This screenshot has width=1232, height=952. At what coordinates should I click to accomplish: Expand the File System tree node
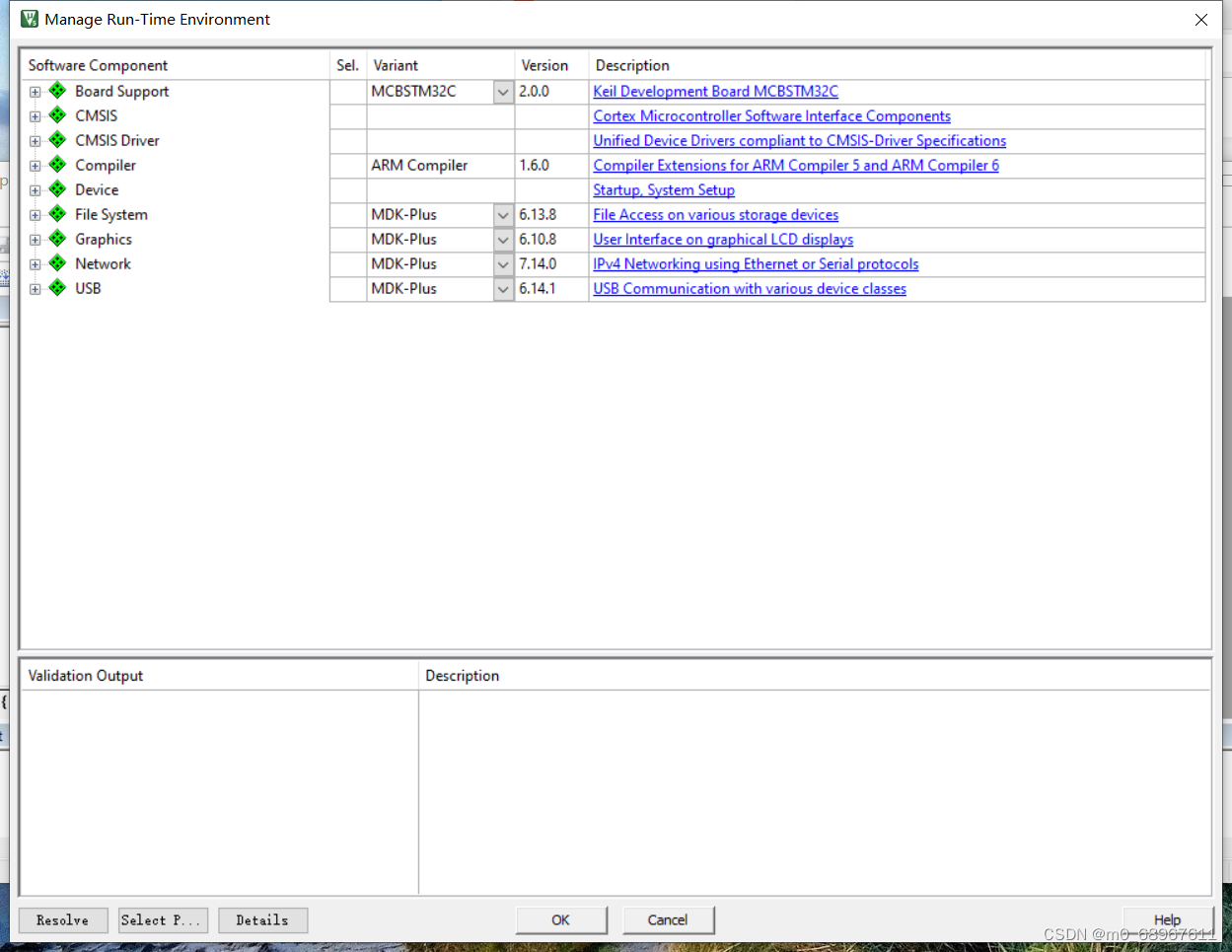[x=36, y=215]
